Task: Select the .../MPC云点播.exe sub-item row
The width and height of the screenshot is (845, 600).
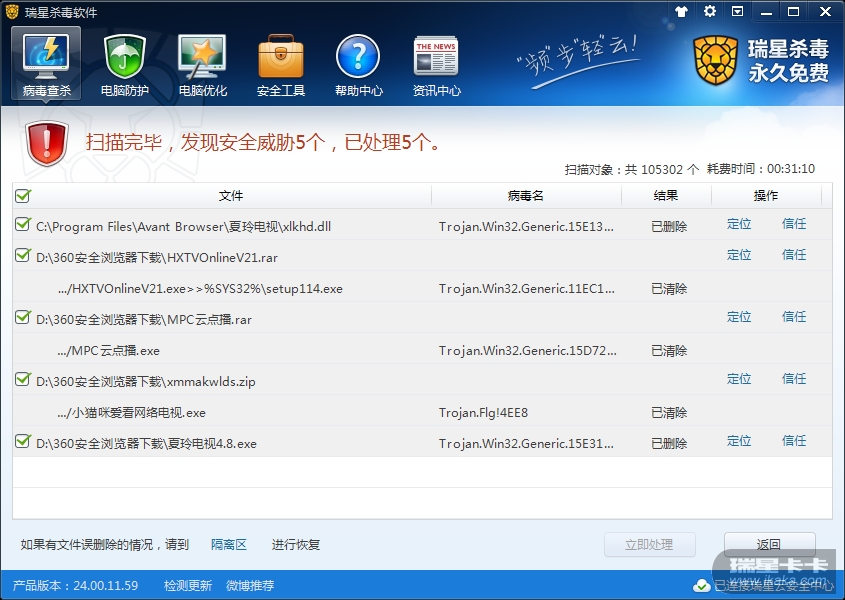Action: [x=422, y=348]
